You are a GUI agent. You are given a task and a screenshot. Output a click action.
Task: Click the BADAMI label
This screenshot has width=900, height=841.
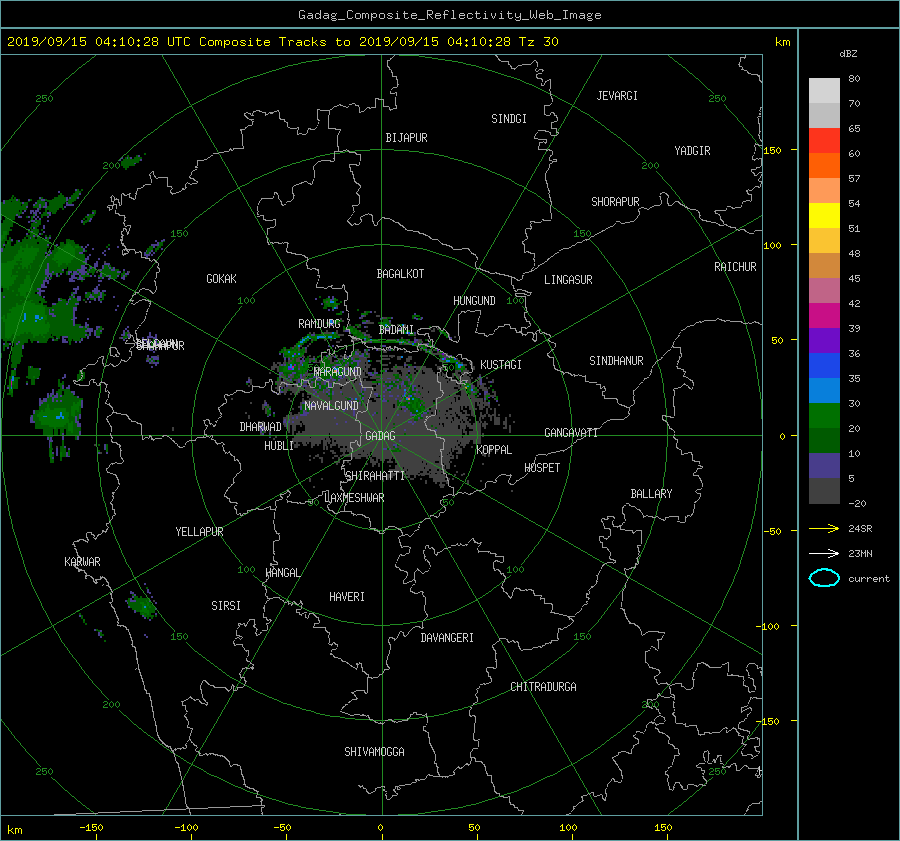(396, 330)
